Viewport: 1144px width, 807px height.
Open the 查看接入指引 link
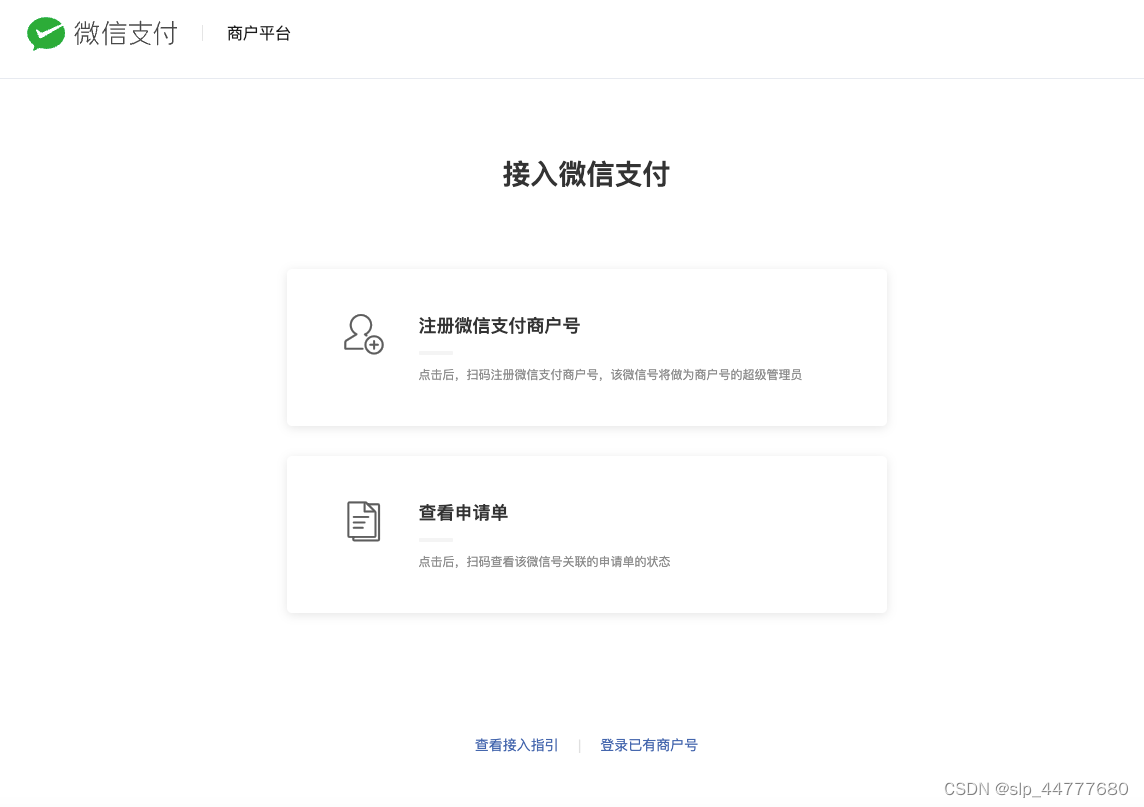point(517,745)
